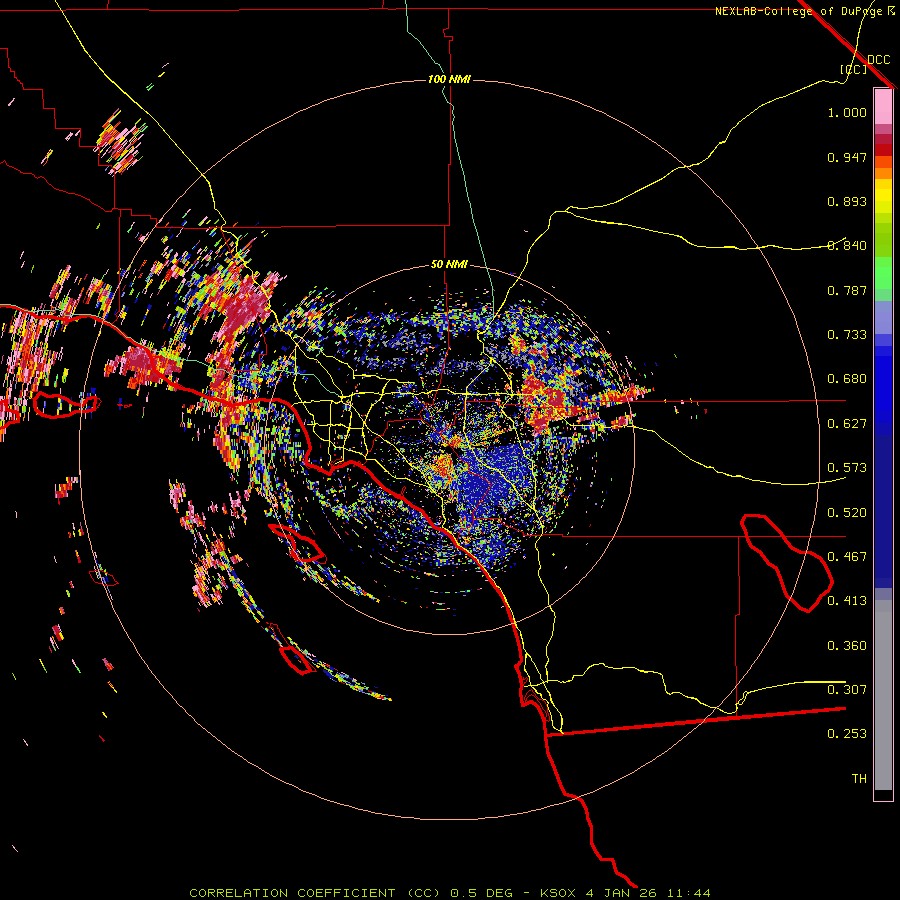Click the DCC product label
900x900 pixels.
878,59
